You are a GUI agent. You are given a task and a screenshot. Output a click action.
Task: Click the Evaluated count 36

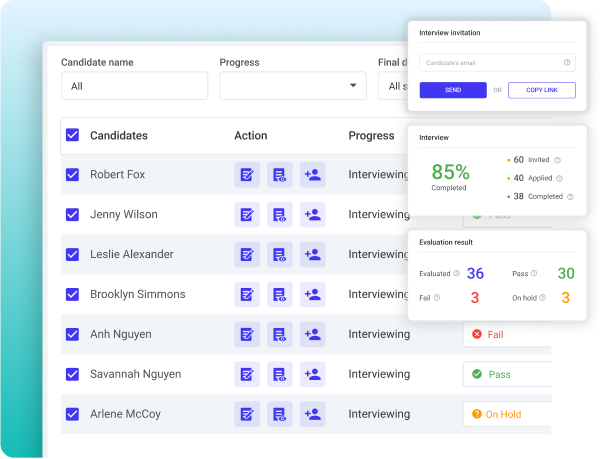(x=475, y=273)
